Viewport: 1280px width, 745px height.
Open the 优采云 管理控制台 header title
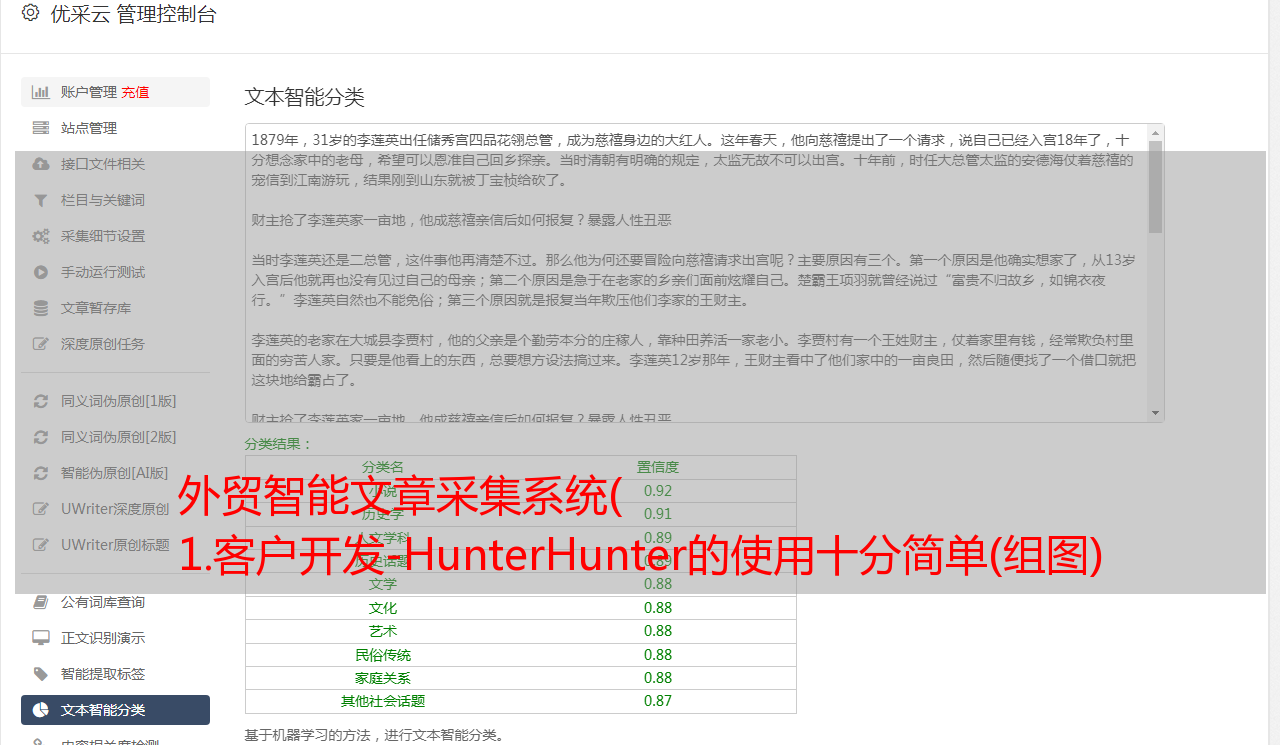tap(133, 14)
